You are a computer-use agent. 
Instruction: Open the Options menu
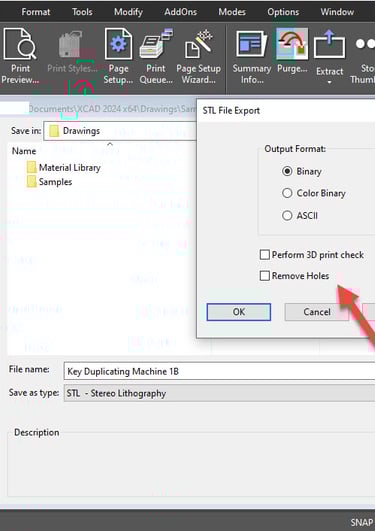[x=283, y=12]
